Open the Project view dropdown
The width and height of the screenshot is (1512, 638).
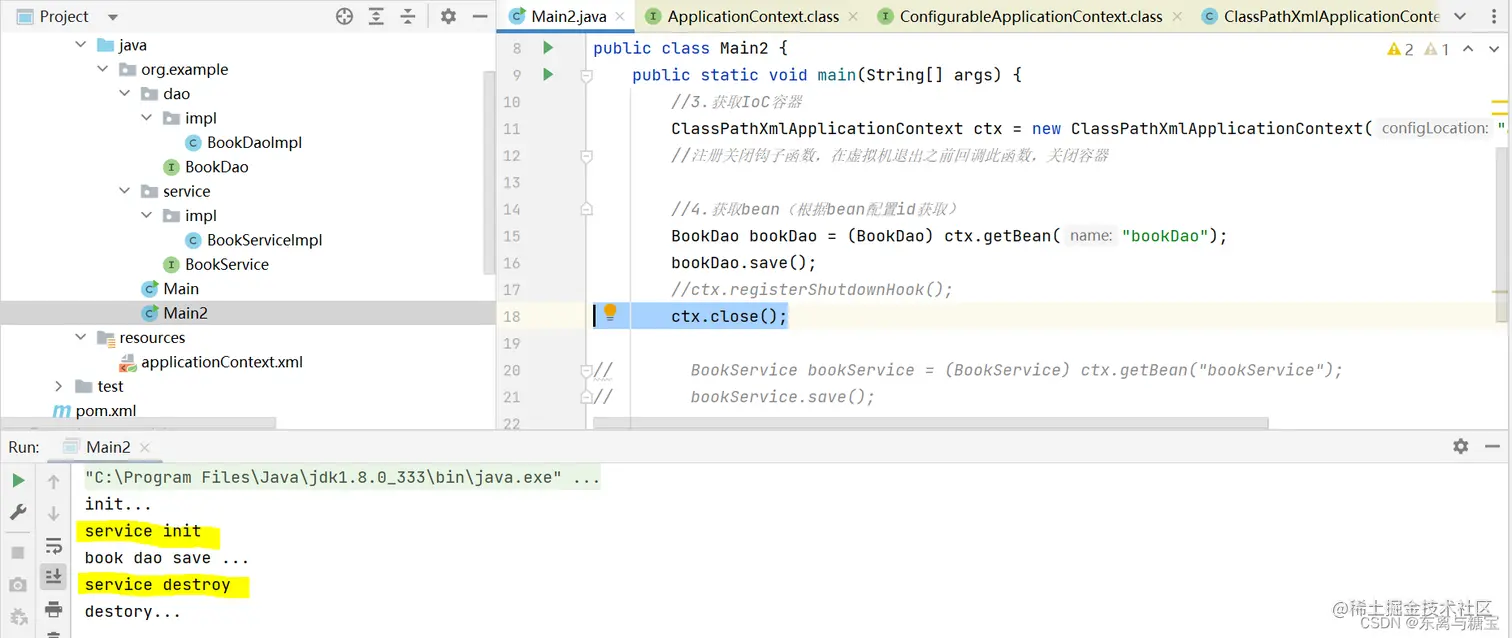(112, 17)
